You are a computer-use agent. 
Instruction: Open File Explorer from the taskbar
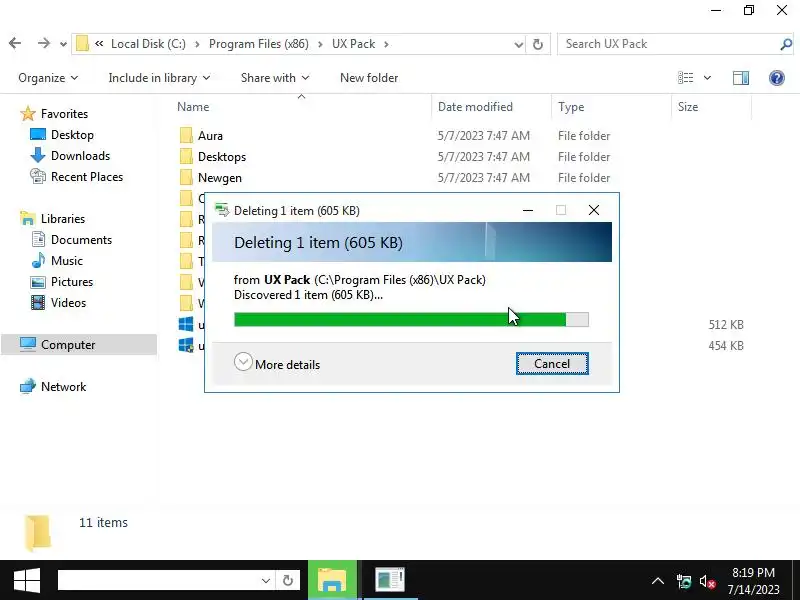(332, 580)
